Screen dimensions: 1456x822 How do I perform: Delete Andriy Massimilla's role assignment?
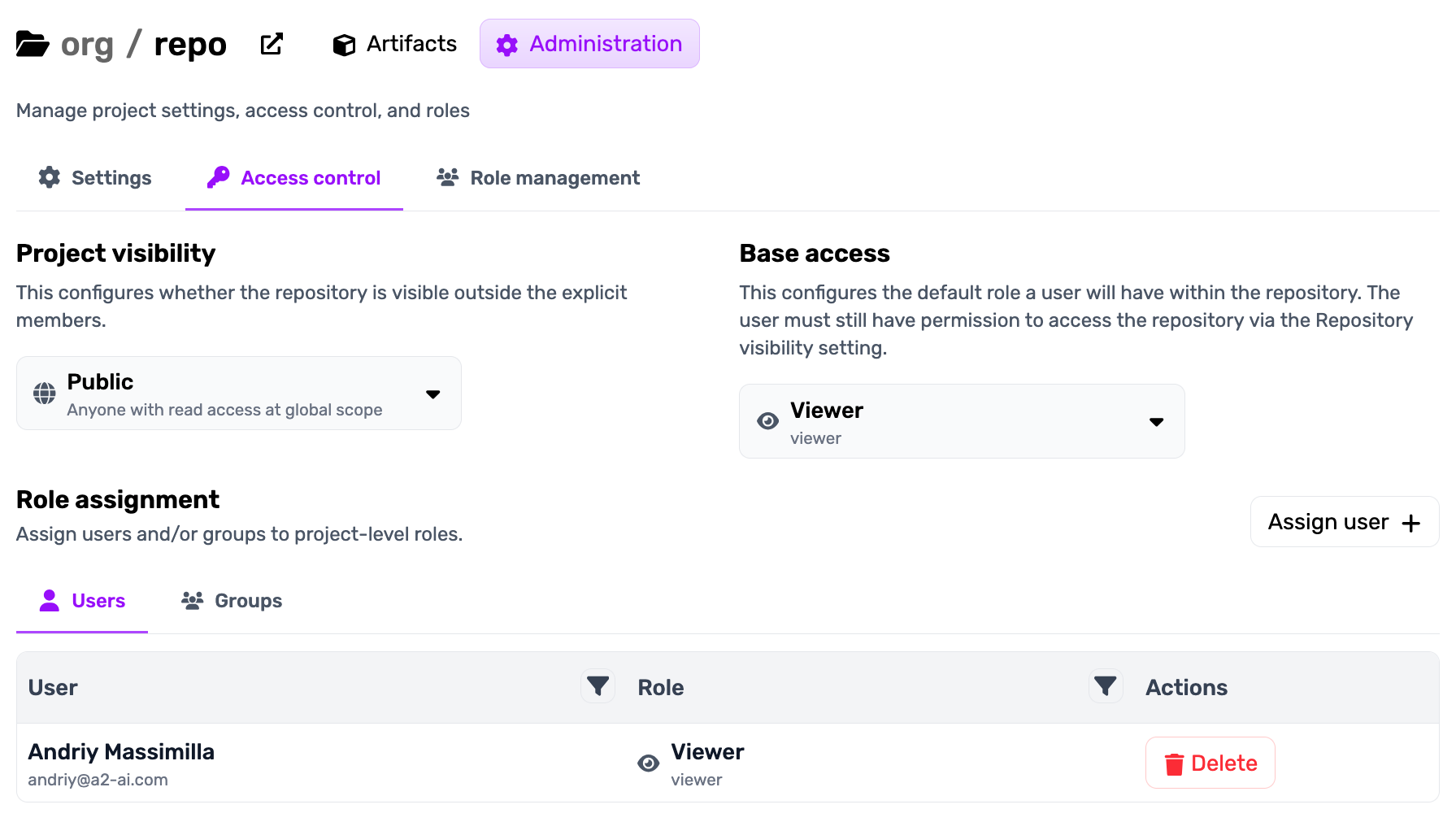click(x=1210, y=763)
